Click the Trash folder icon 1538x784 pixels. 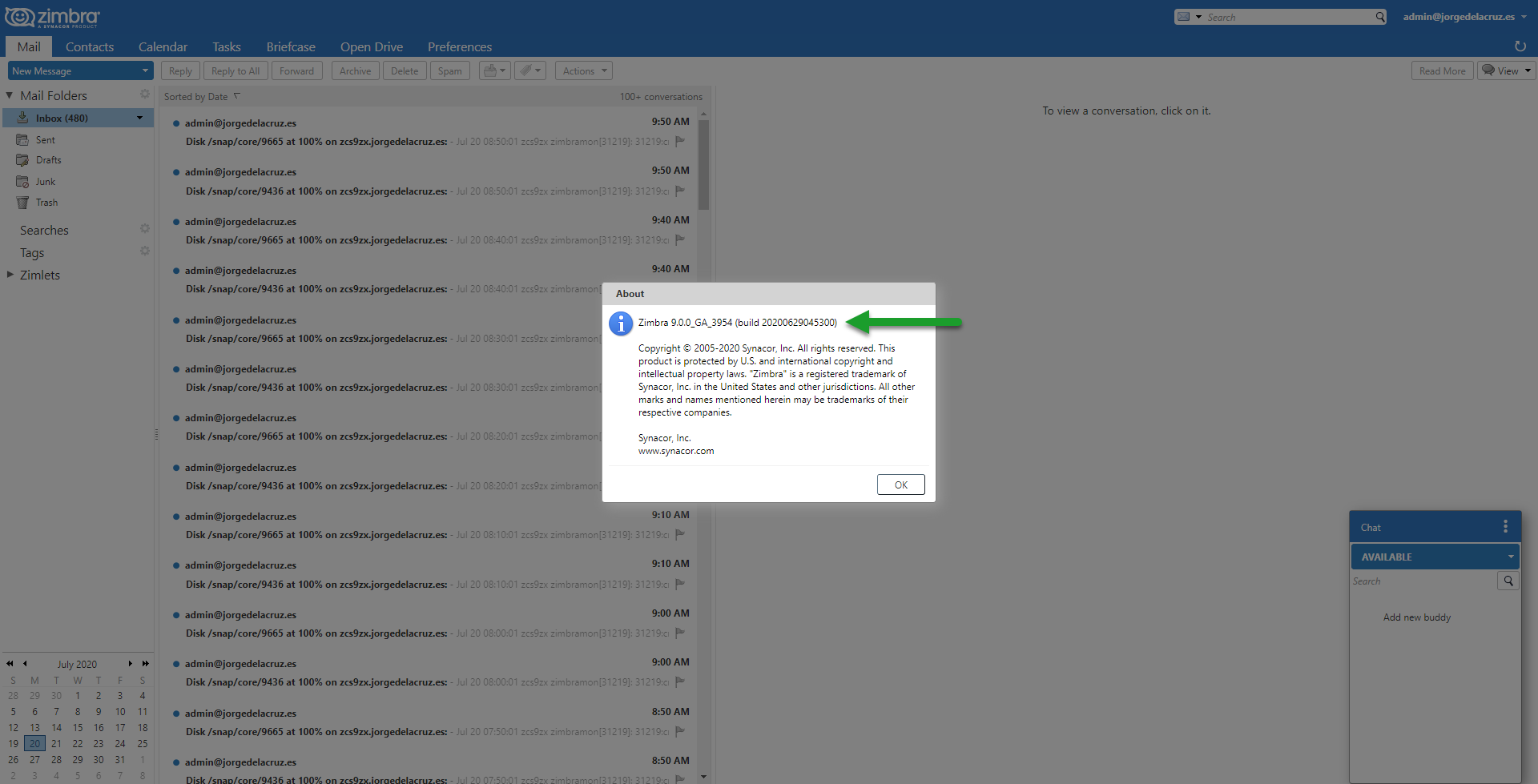tap(22, 203)
